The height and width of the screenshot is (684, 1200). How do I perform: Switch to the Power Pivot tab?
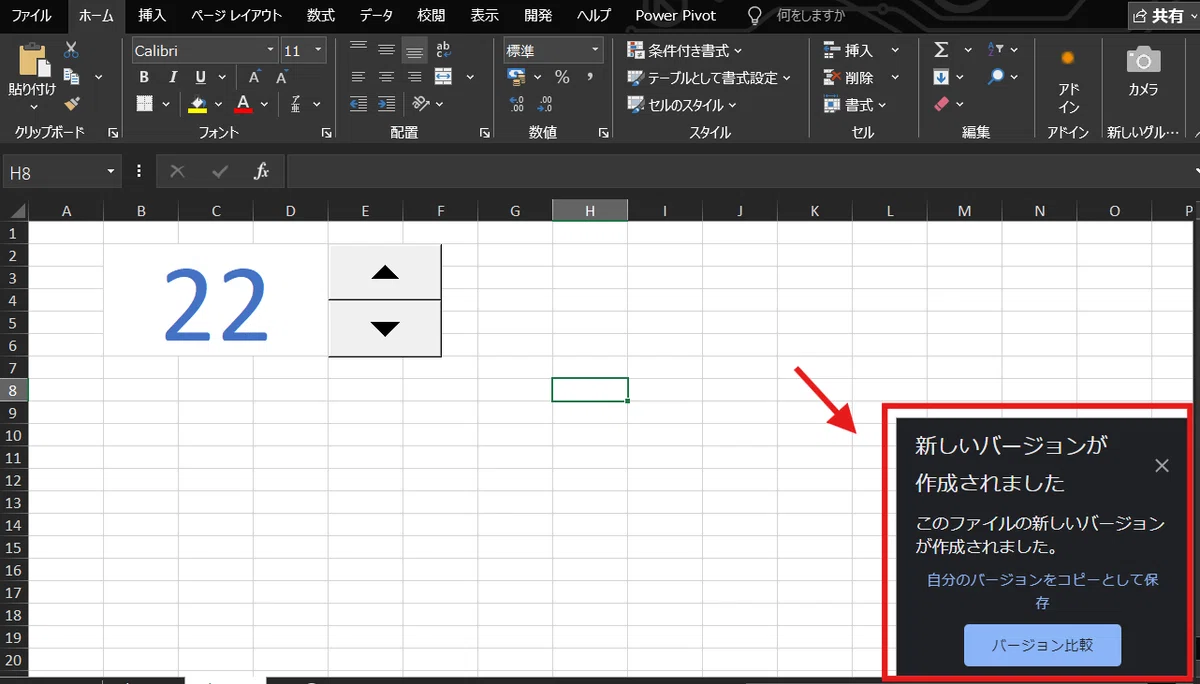pos(675,16)
